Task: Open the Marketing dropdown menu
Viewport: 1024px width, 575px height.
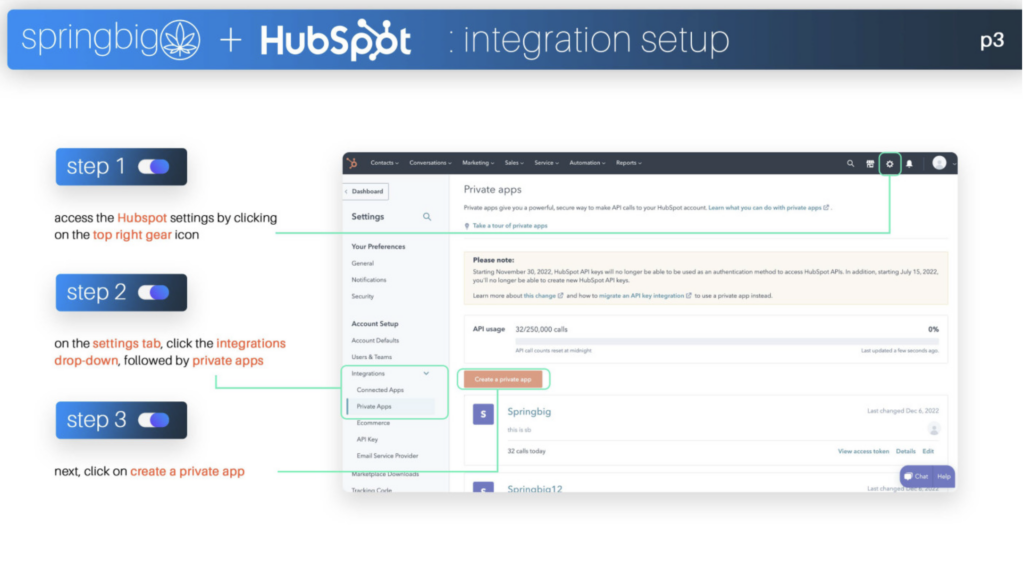Action: pyautogui.click(x=478, y=163)
